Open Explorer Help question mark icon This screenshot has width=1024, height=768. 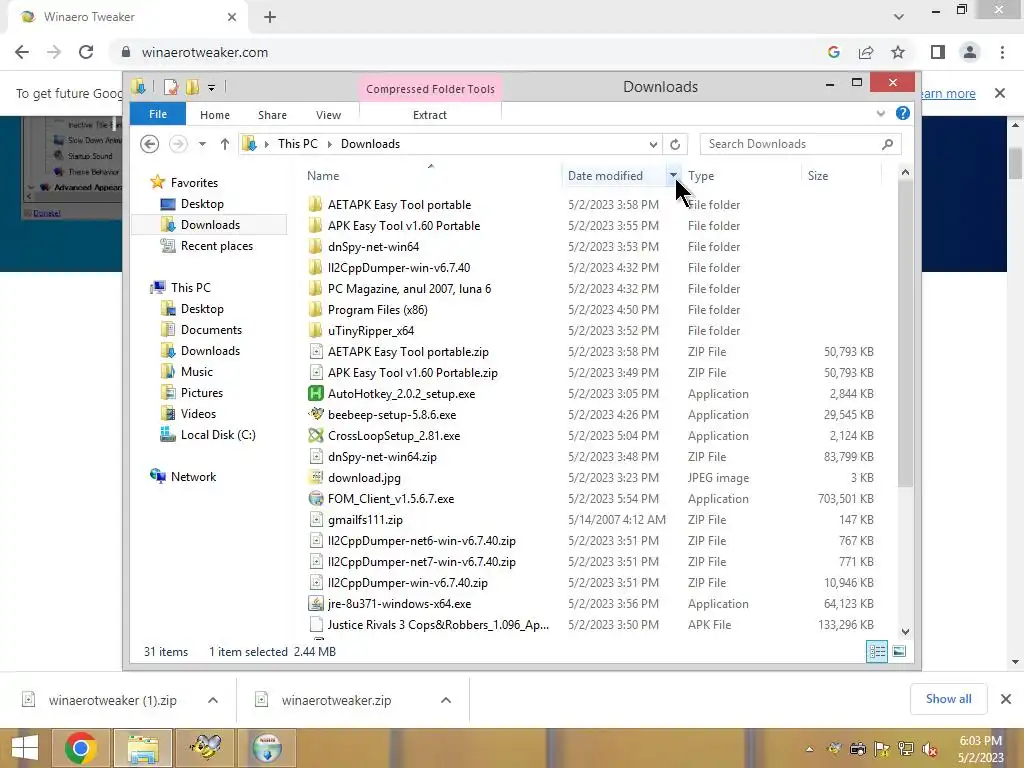point(903,114)
